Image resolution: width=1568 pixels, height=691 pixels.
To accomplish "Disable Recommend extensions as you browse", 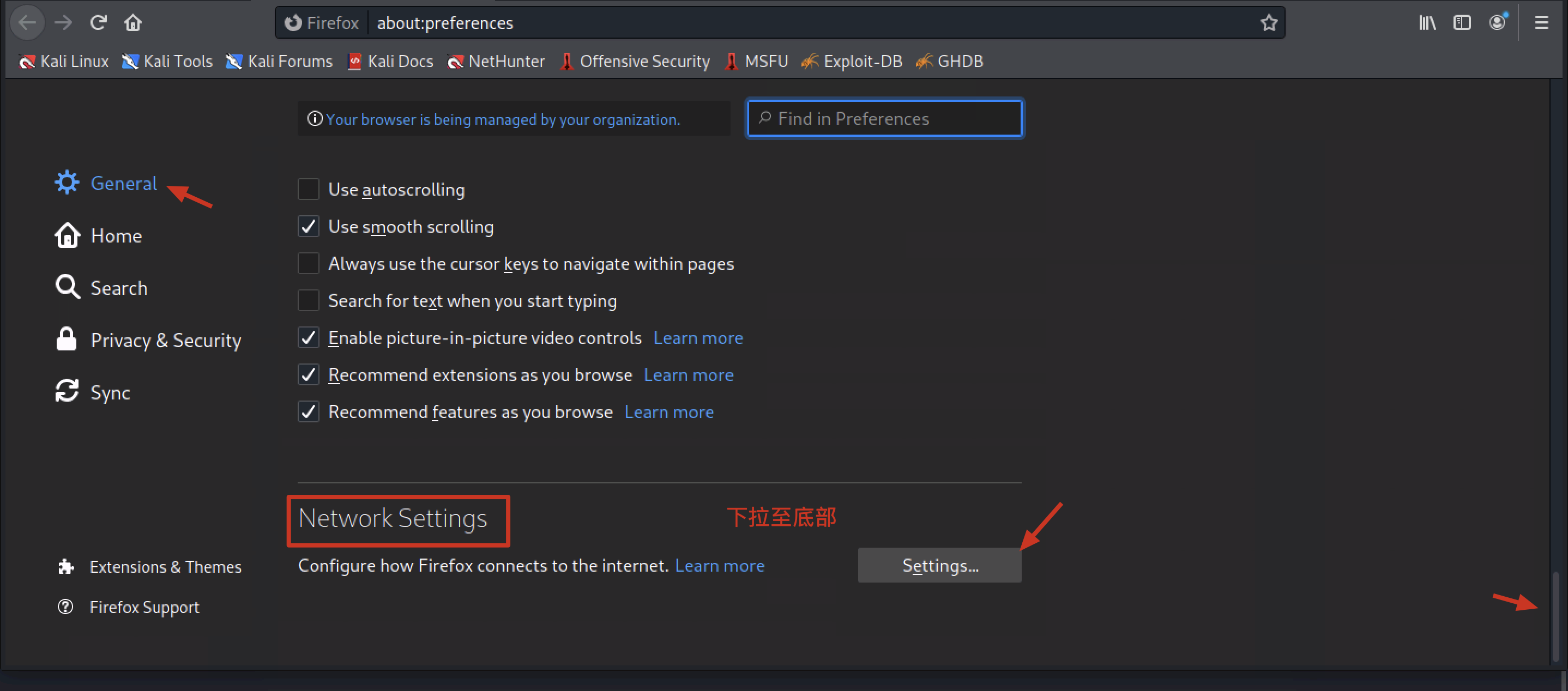I will tap(309, 374).
